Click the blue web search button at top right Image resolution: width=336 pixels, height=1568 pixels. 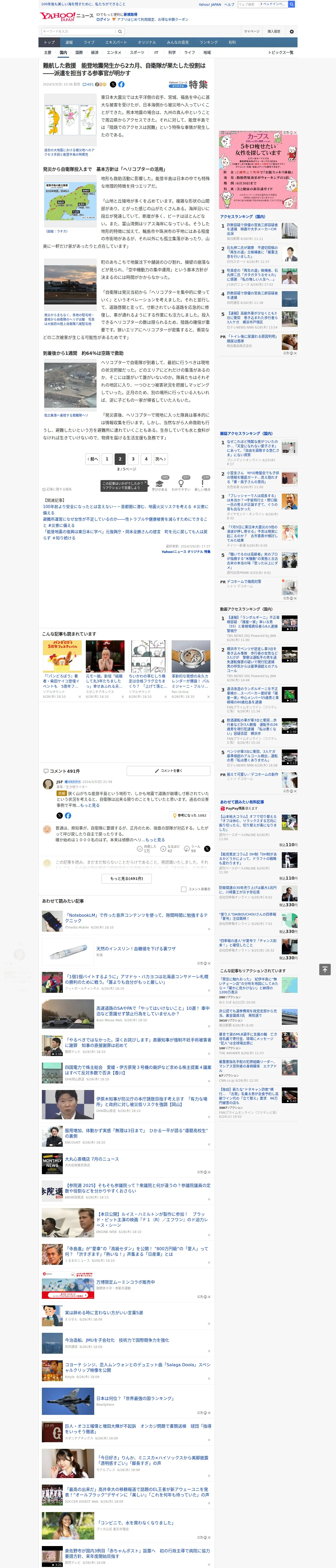pyautogui.click(x=292, y=4)
